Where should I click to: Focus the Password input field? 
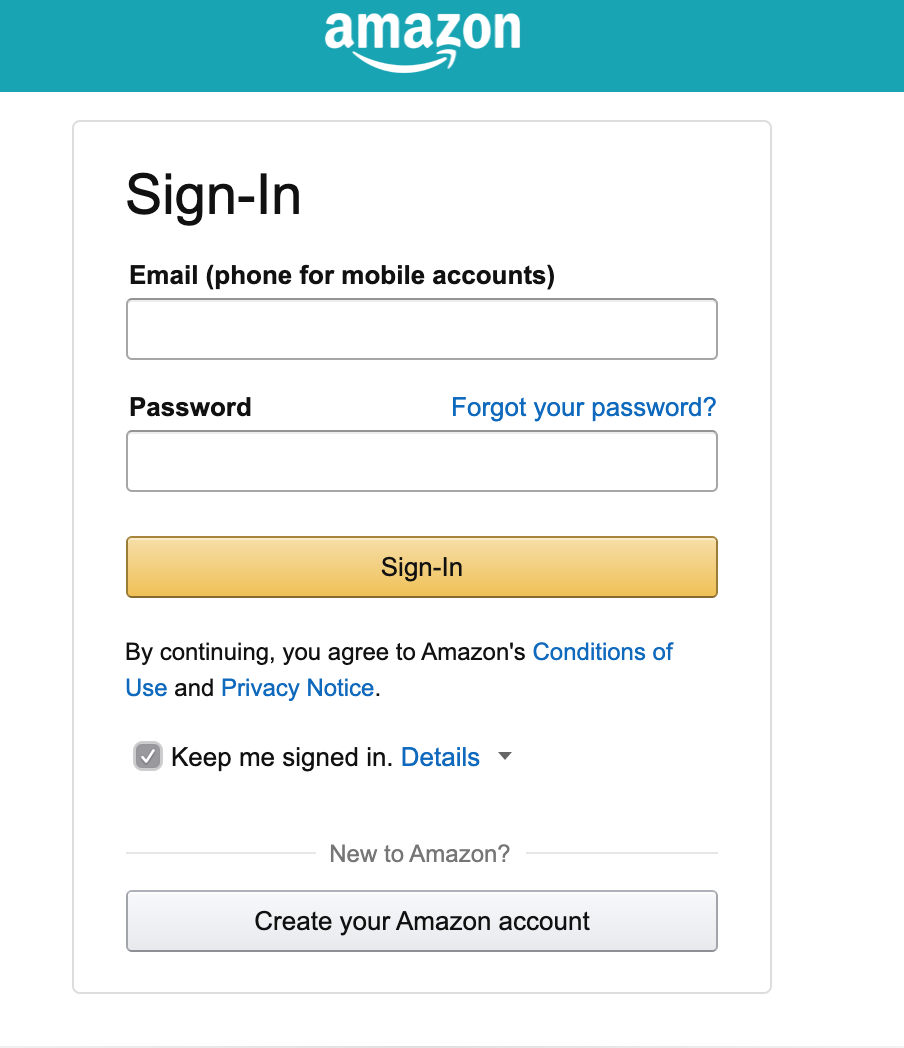click(x=422, y=461)
